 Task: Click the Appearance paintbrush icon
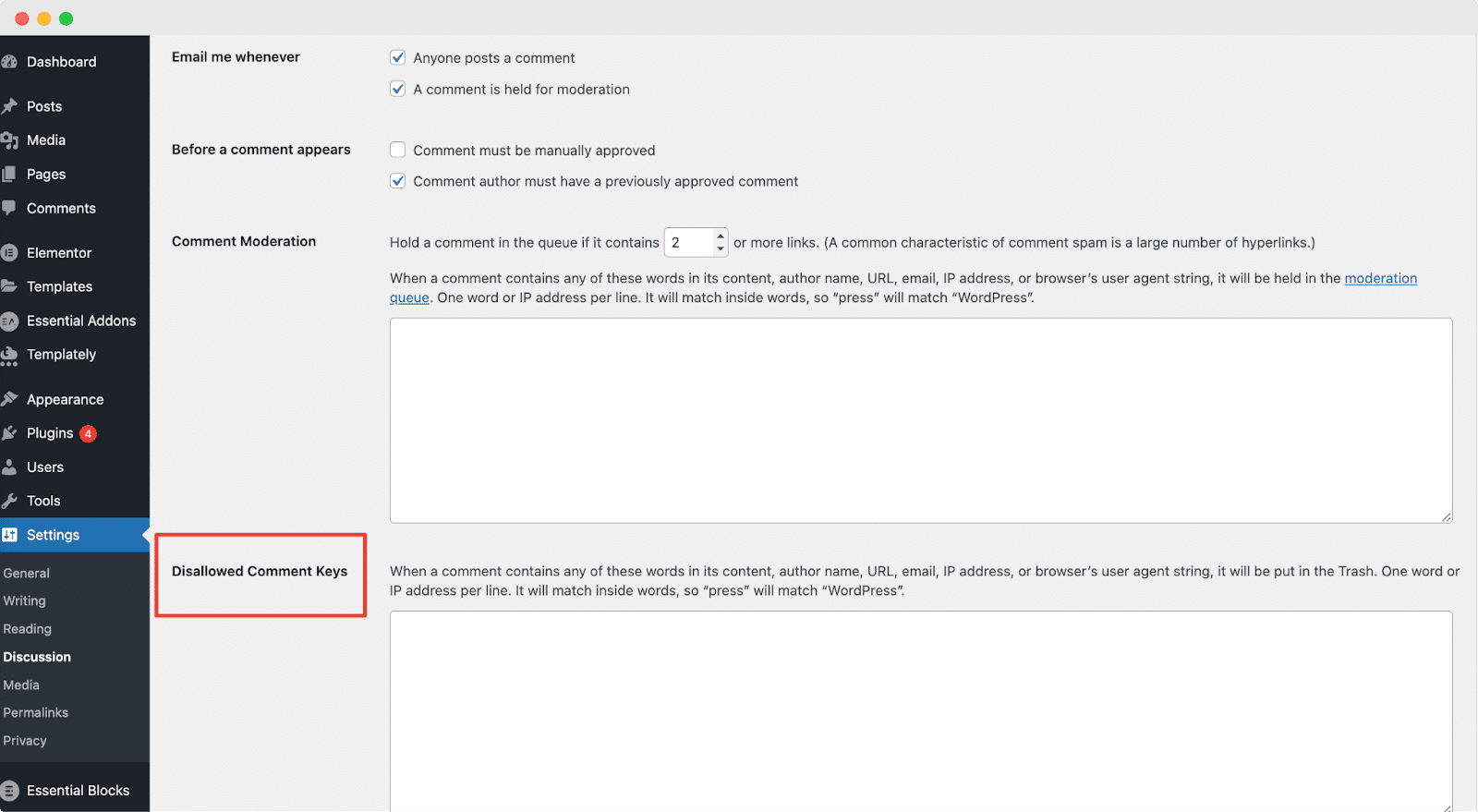click(9, 399)
